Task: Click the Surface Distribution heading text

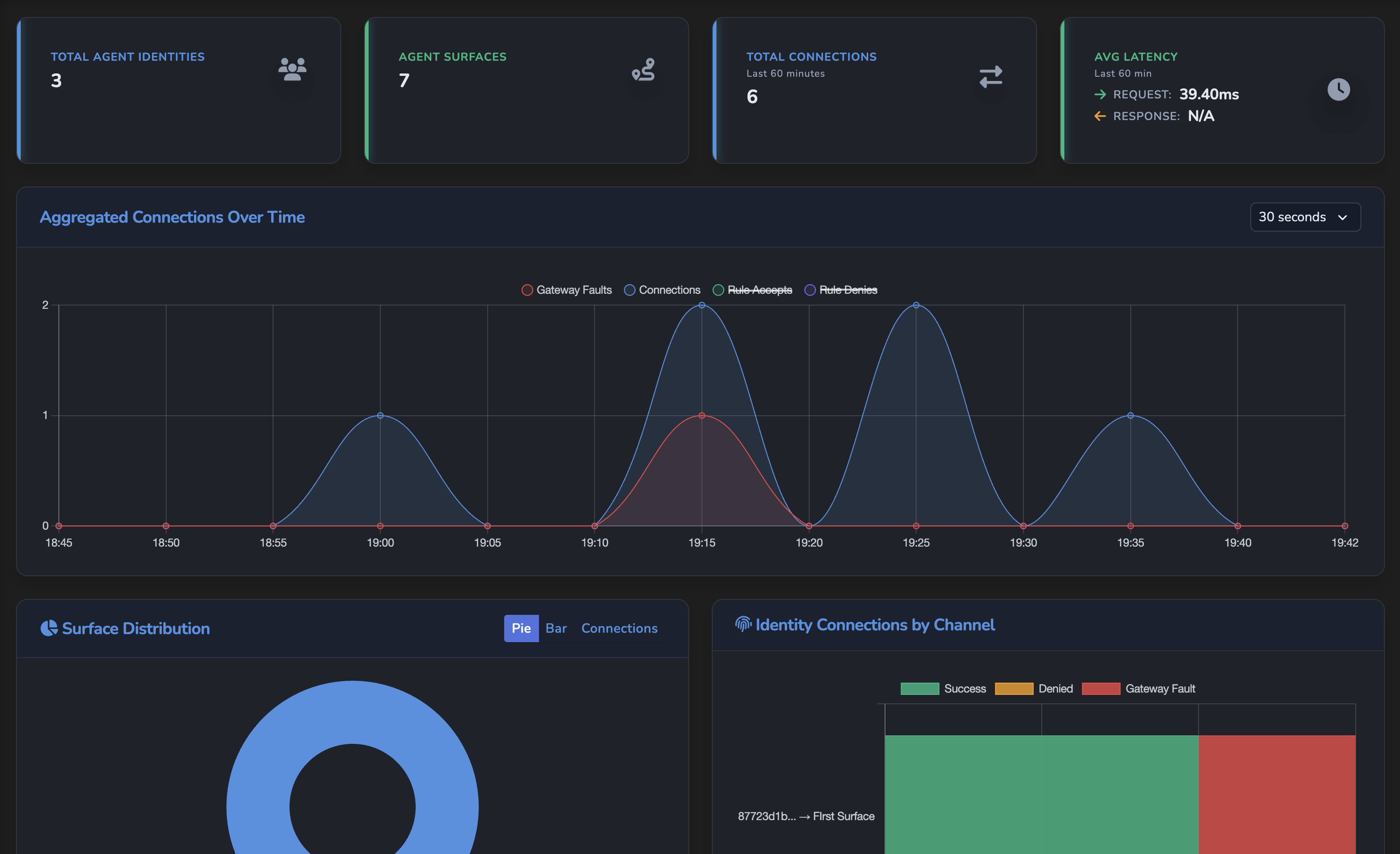Action: pyautogui.click(x=136, y=628)
